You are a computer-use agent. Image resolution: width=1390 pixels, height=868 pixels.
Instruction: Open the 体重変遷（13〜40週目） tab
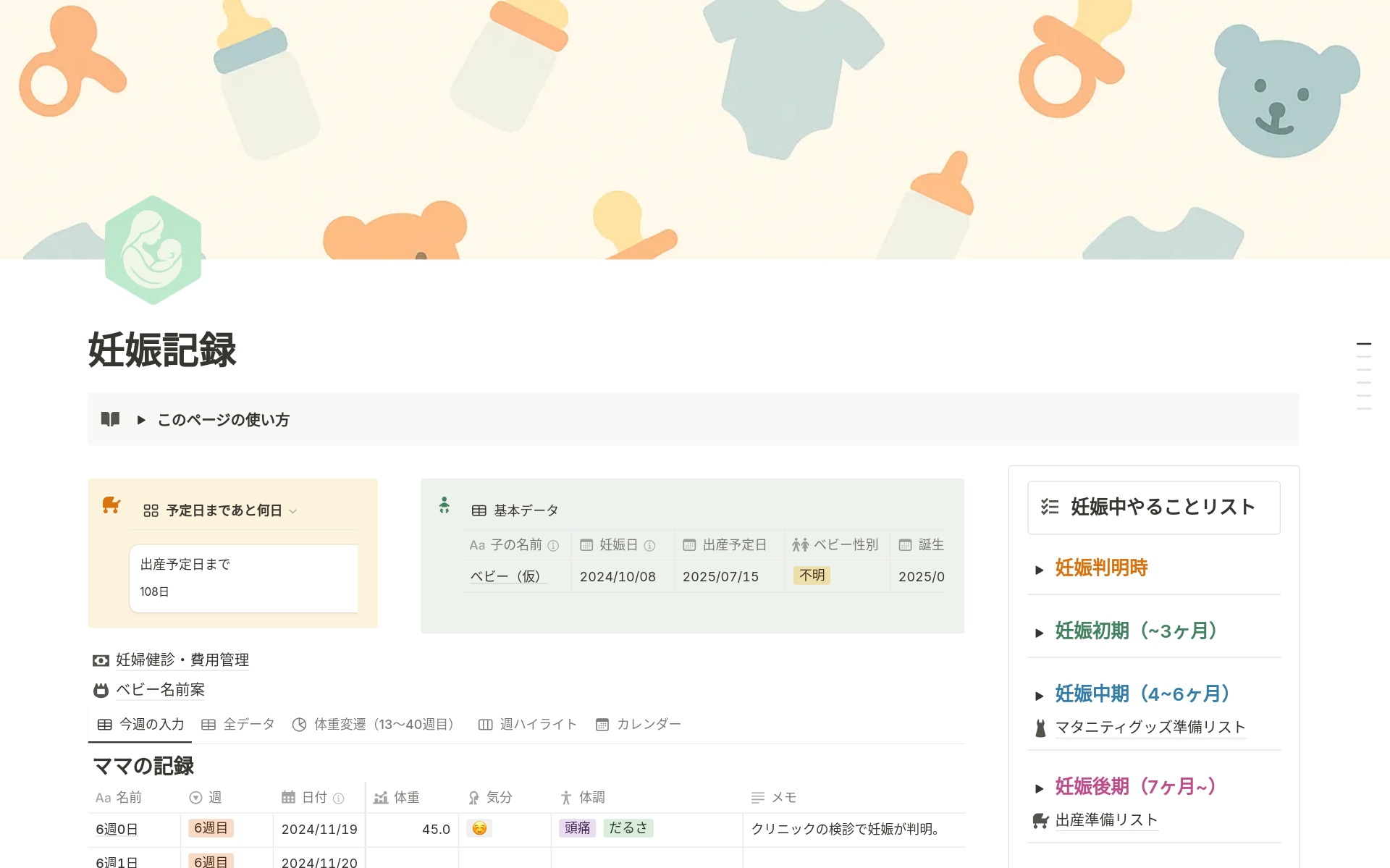[374, 725]
